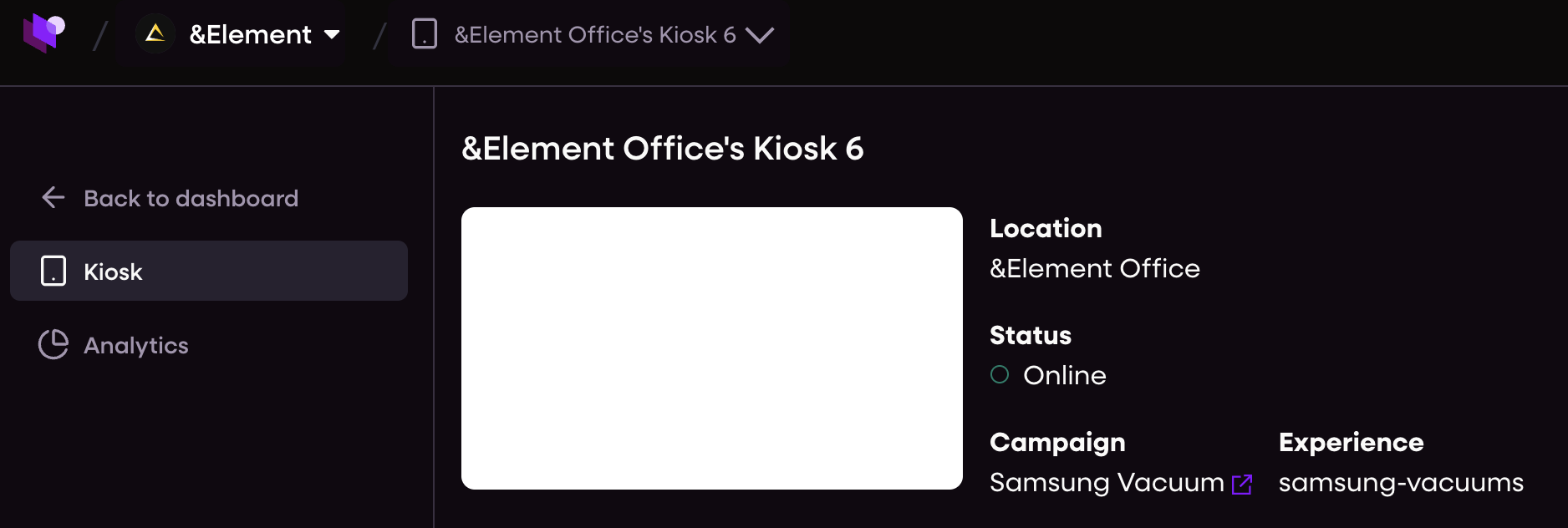1568x528 pixels.
Task: Click the external link icon beside Samsung Vacuum
Action: [x=1242, y=485]
